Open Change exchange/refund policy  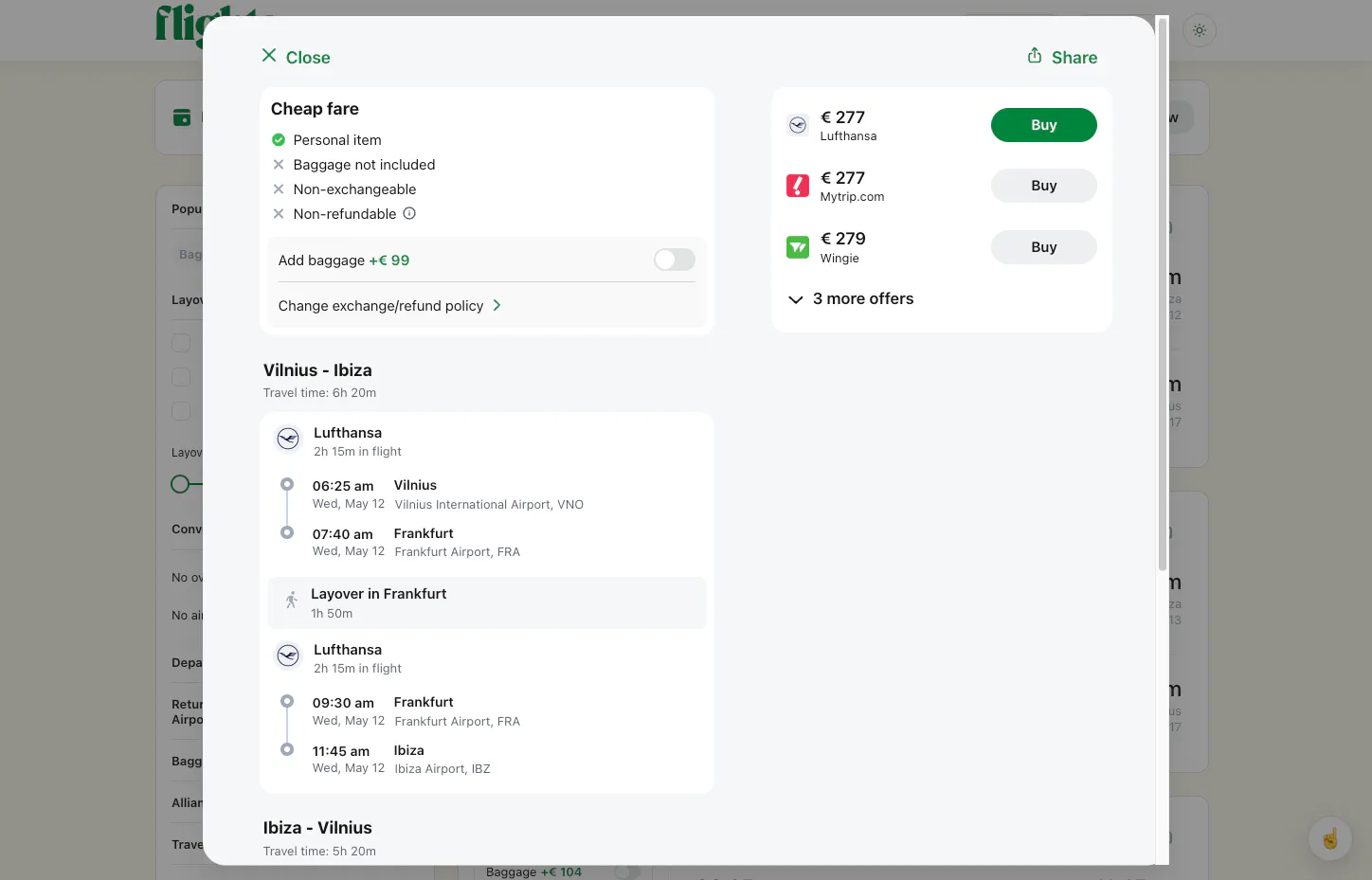(389, 305)
